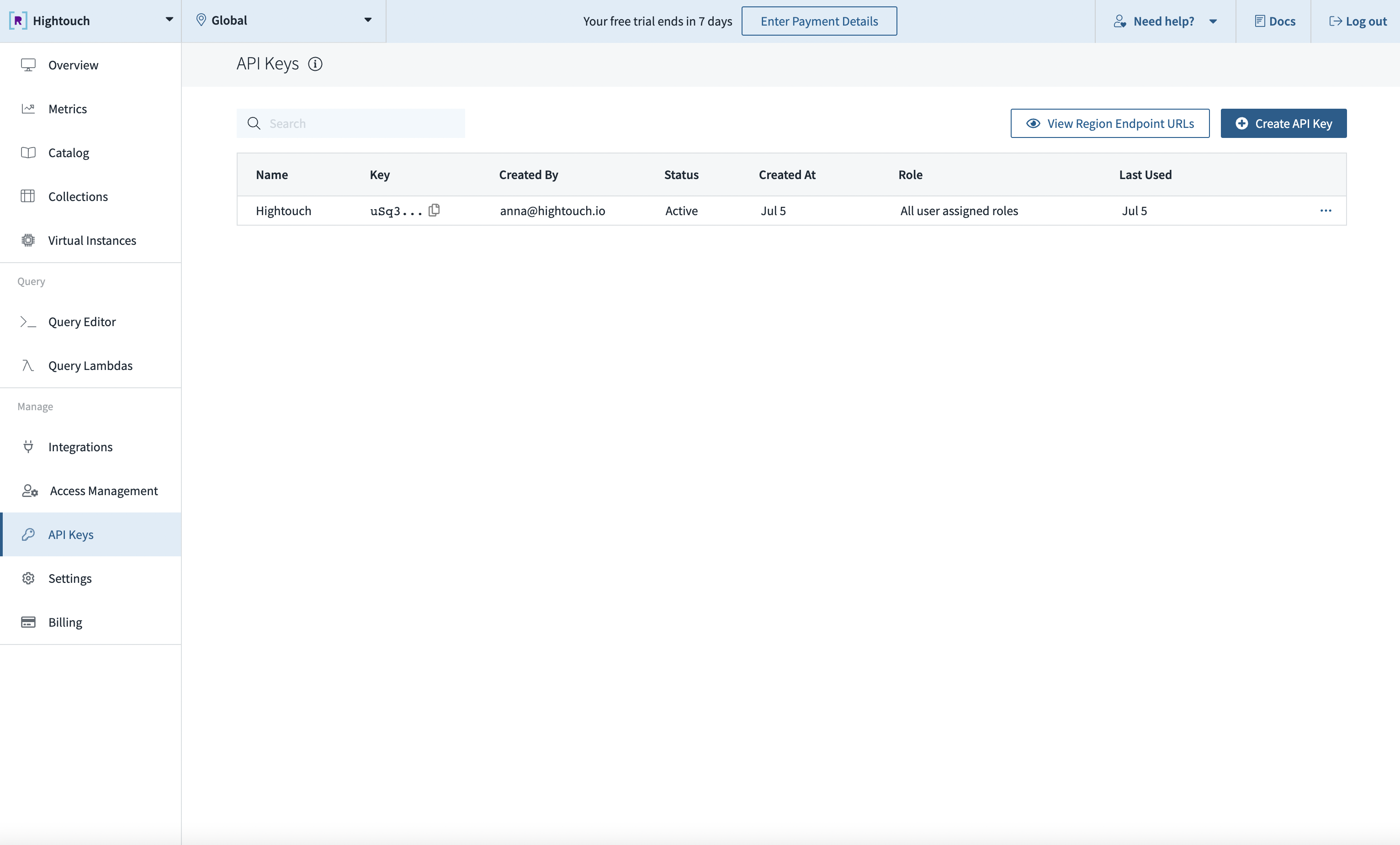
Task: Click the Query Lambdas lambda icon
Action: click(x=28, y=365)
